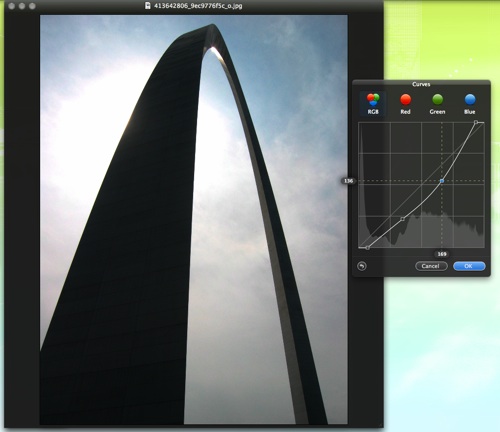Click the reset curves arrow icon

pos(362,266)
